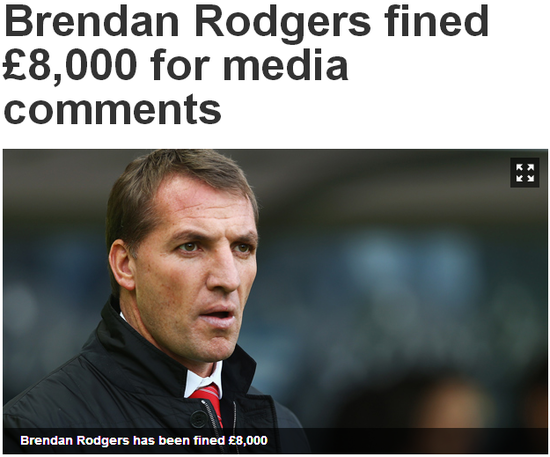
Task: Open the main article photo
Action: click(x=275, y=301)
